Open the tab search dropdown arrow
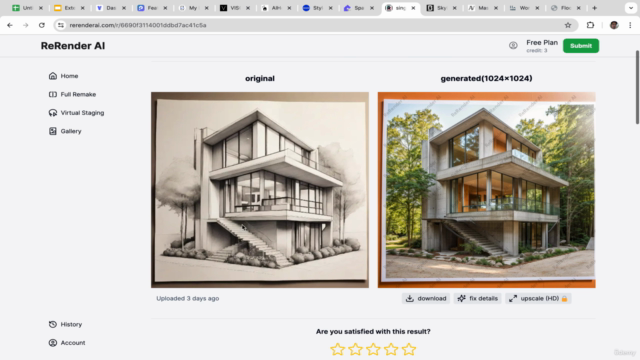The image size is (640, 360). [631, 8]
